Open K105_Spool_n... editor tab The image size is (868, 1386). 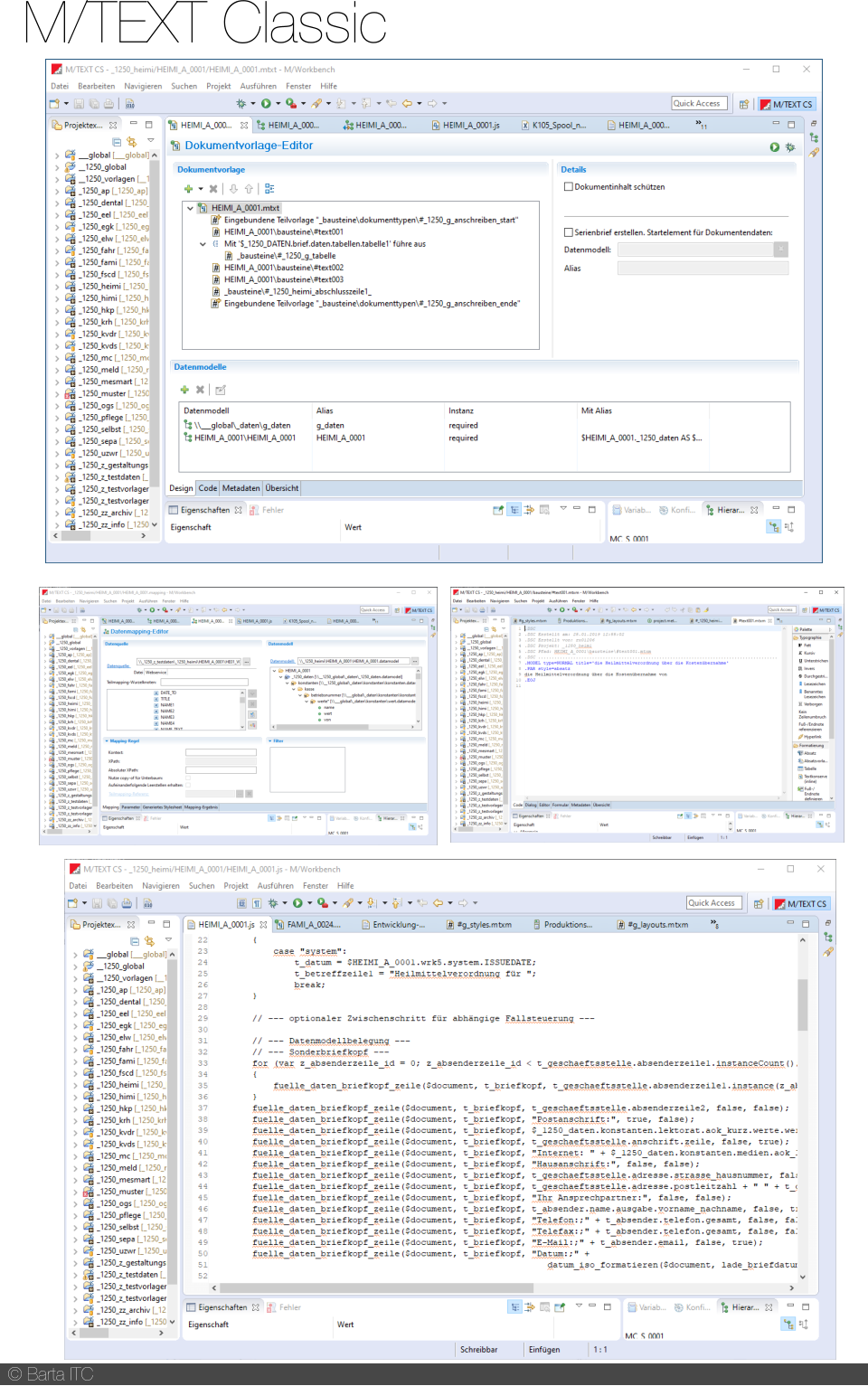(553, 126)
